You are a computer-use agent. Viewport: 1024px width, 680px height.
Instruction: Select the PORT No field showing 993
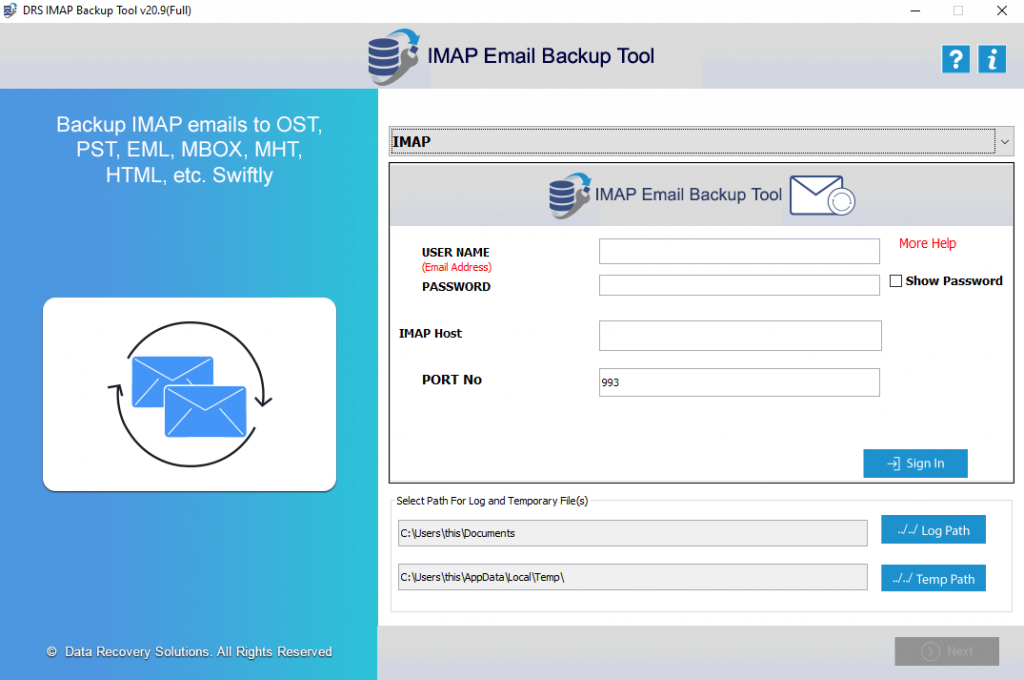click(739, 382)
